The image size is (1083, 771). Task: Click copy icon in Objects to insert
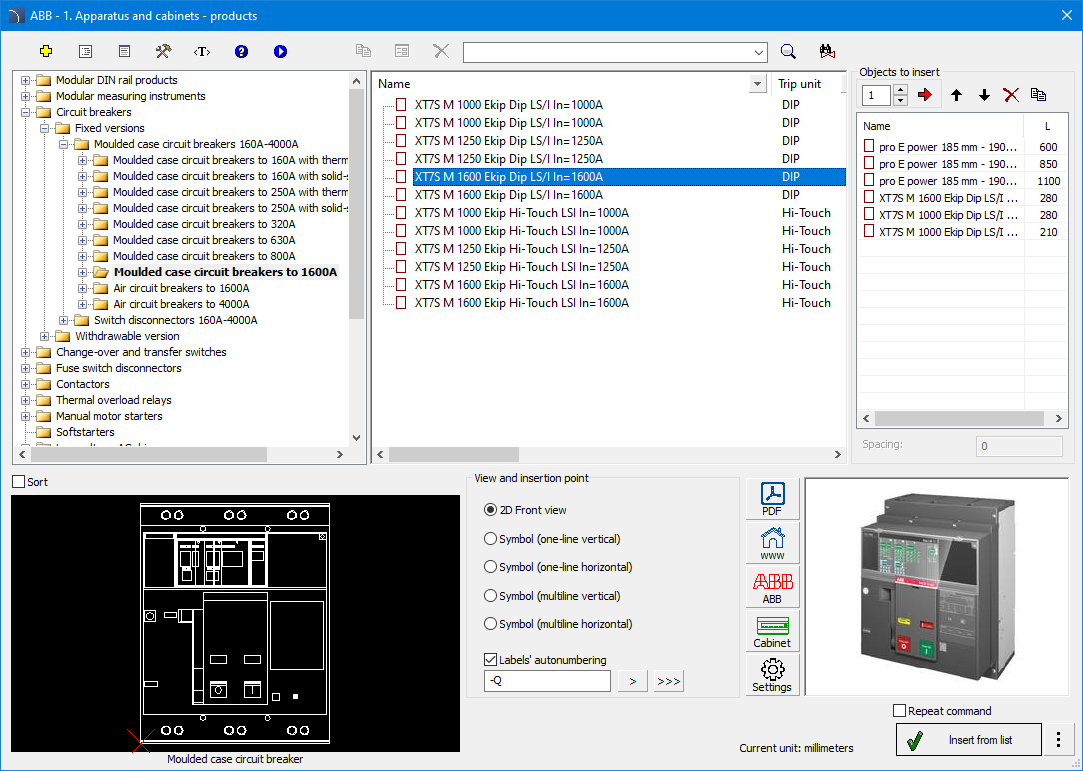tap(1038, 95)
